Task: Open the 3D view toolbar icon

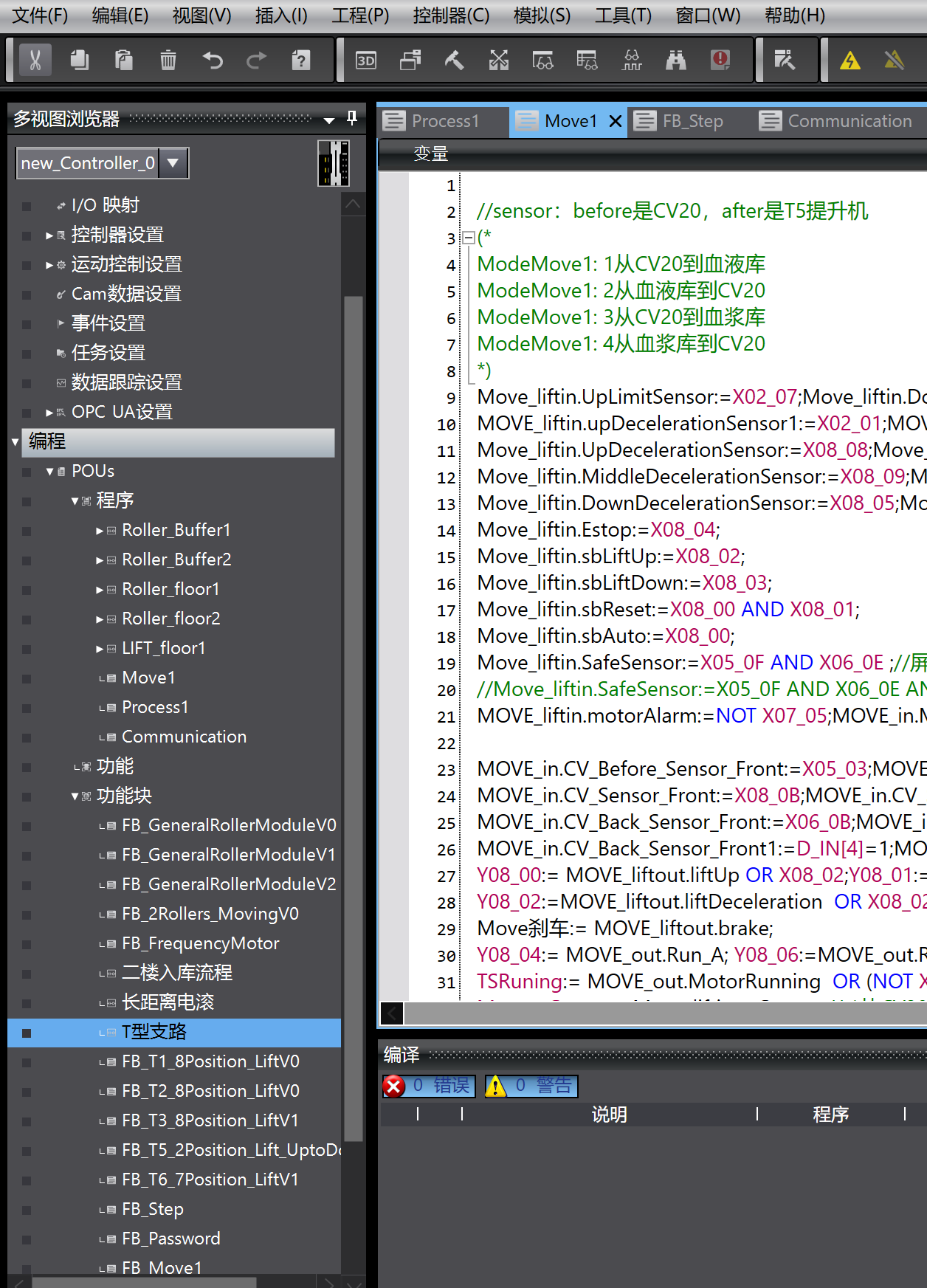Action: [x=366, y=61]
